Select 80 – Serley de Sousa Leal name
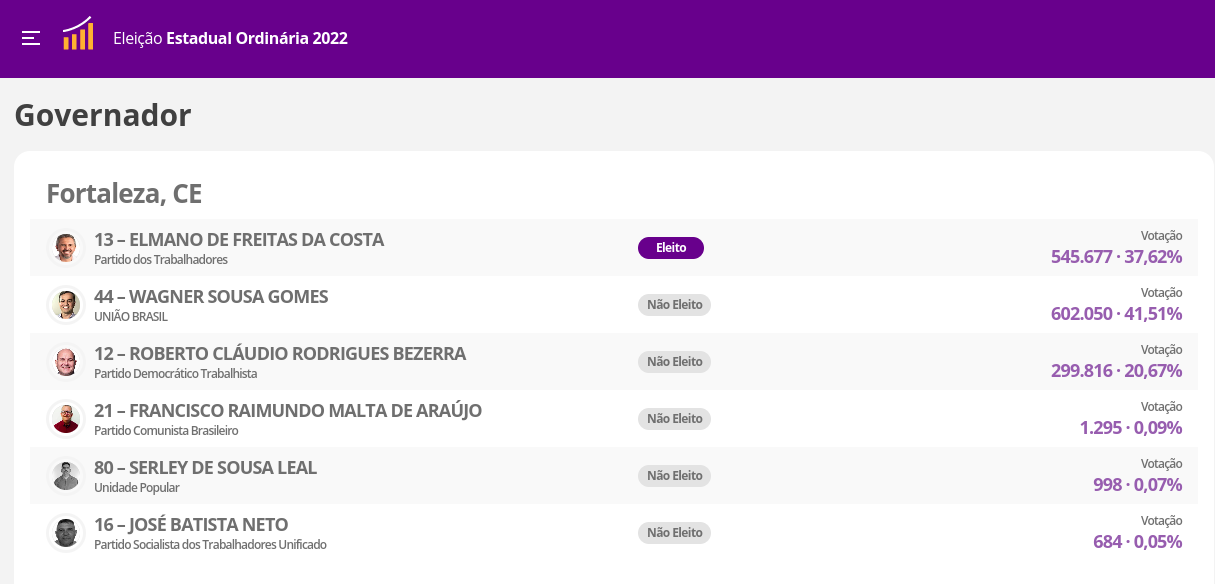 point(205,468)
